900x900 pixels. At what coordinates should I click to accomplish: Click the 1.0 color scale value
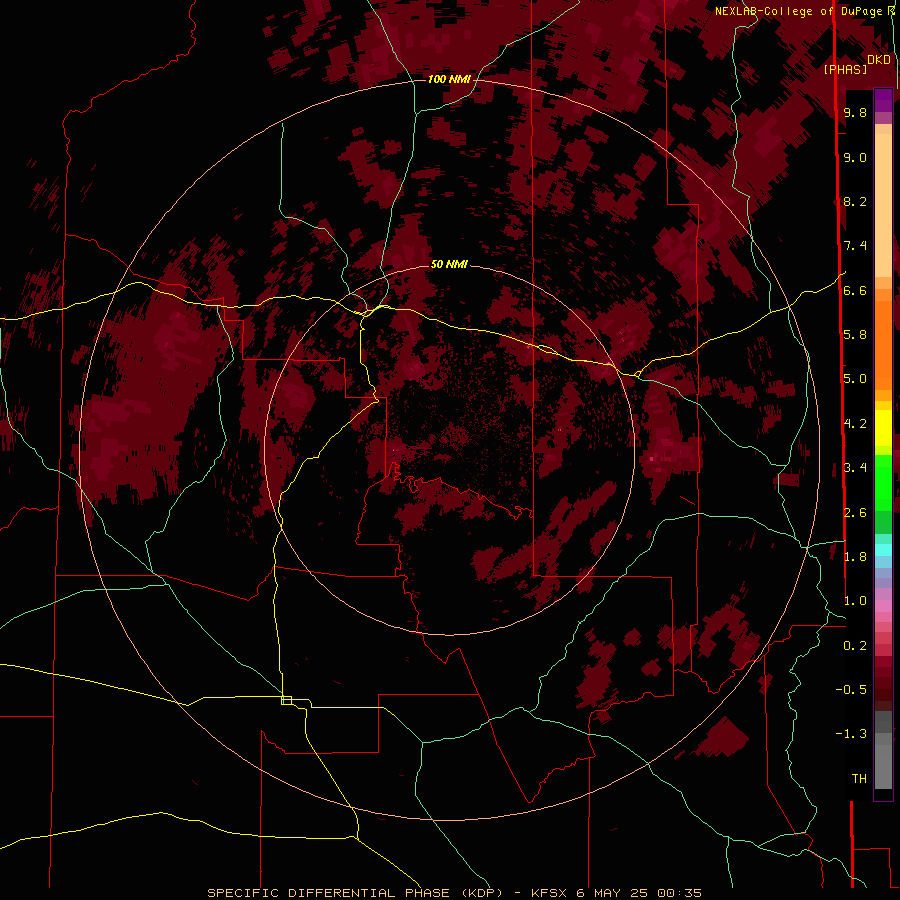(855, 601)
